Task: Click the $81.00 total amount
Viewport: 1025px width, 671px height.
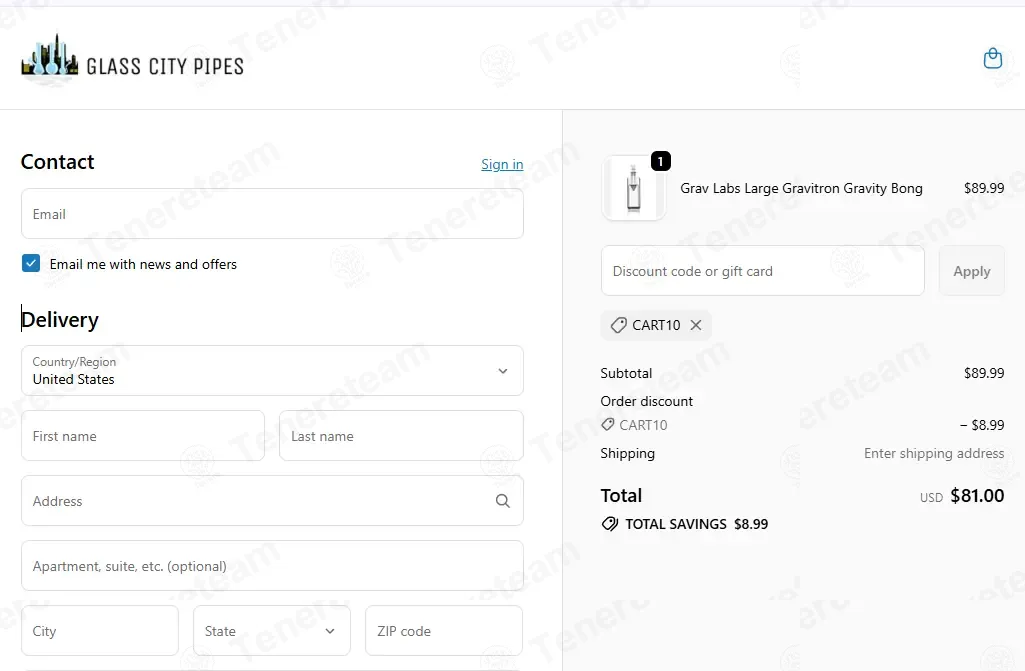Action: tap(977, 496)
